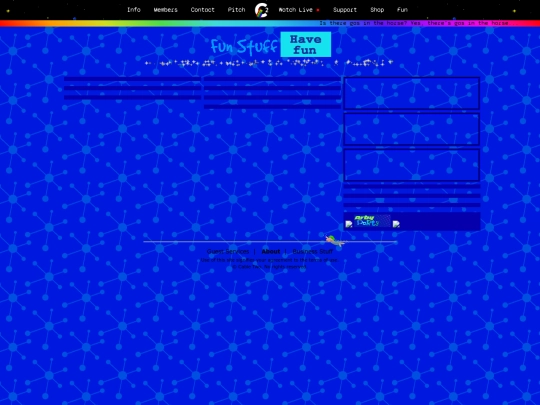Click the red live indicator dot
540x405 pixels.
[x=318, y=10]
